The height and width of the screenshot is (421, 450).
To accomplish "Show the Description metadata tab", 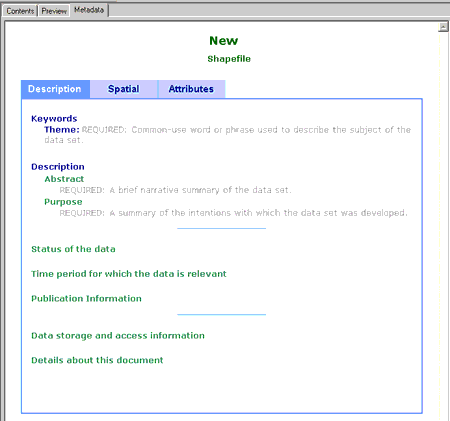I will click(55, 89).
